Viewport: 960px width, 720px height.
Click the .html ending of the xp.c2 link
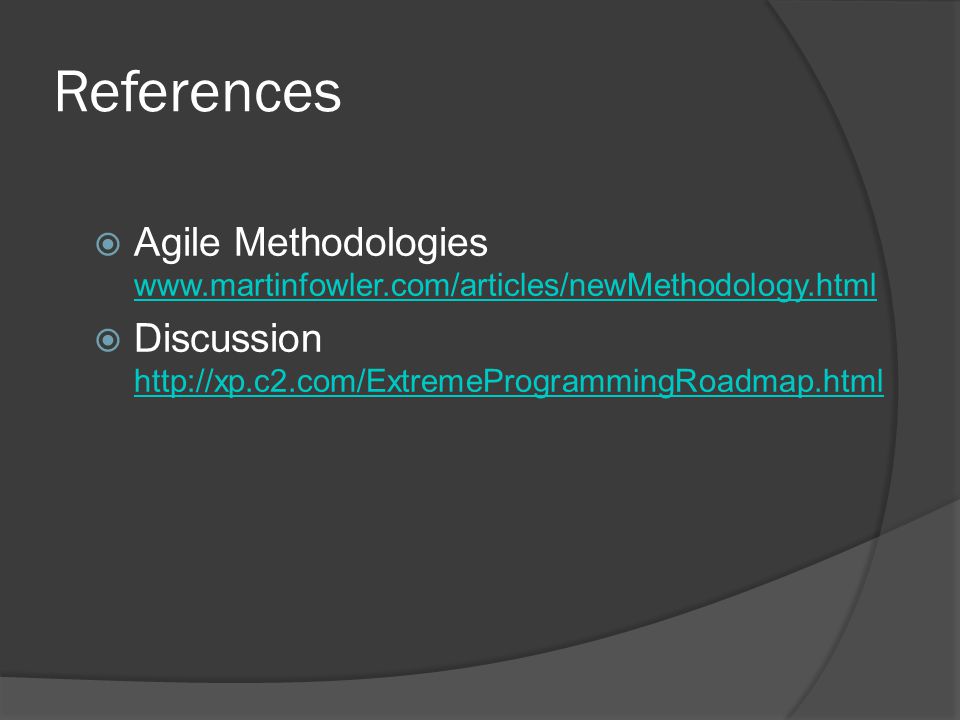(x=849, y=381)
